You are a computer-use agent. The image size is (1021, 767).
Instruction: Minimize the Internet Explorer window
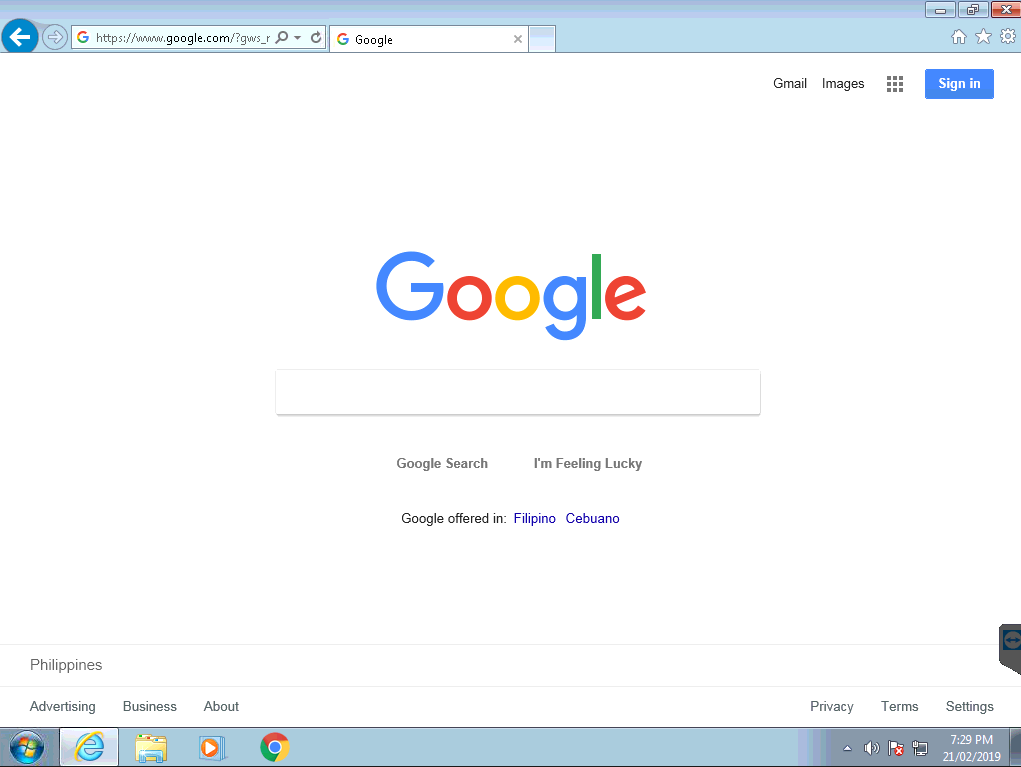[940, 10]
